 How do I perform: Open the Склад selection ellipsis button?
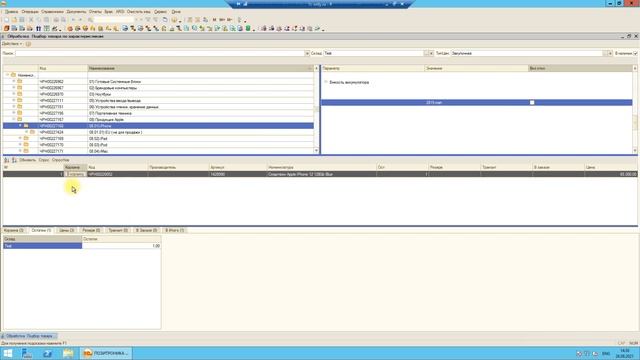point(427,53)
